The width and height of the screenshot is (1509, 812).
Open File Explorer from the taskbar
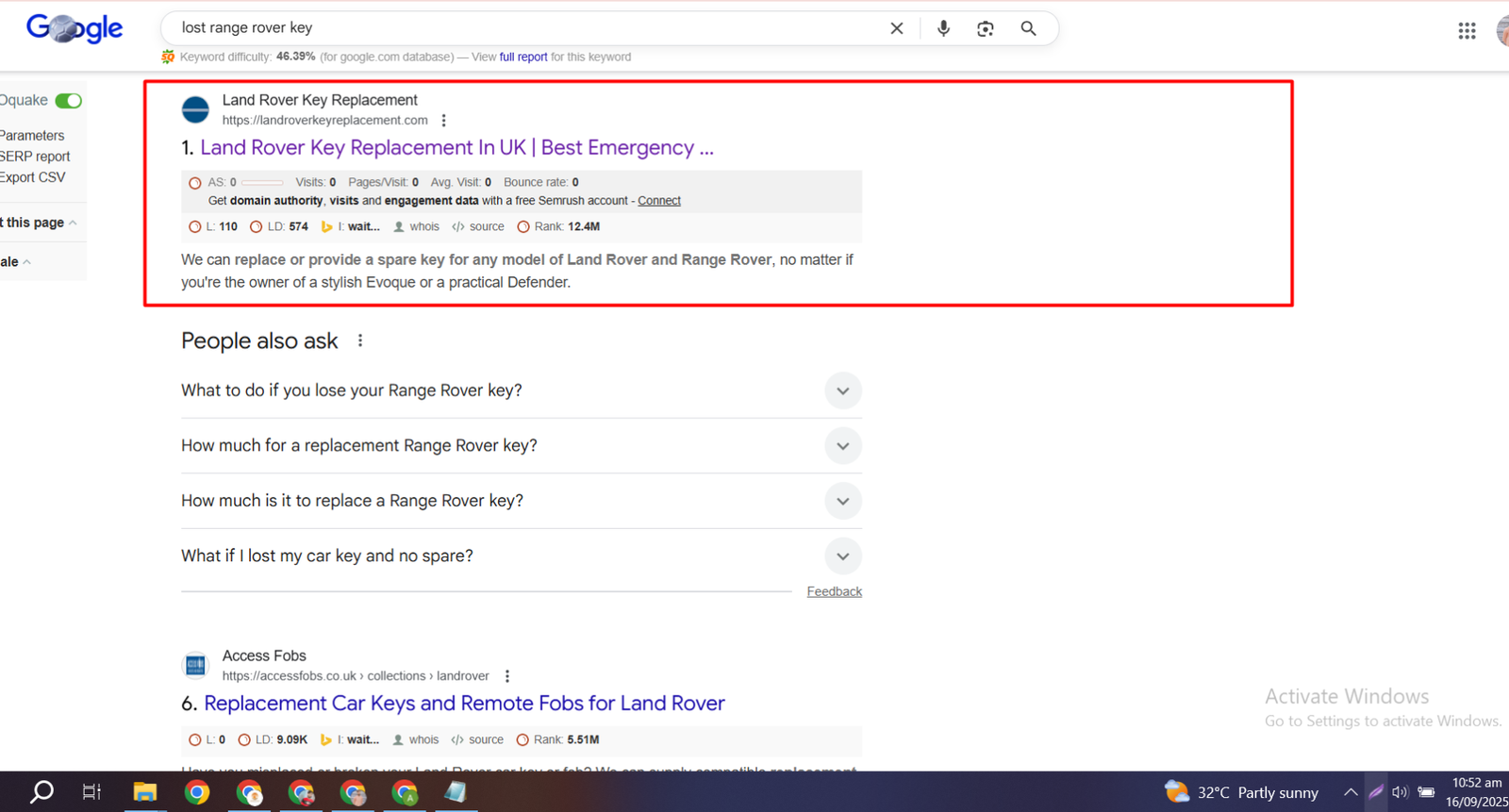(144, 792)
